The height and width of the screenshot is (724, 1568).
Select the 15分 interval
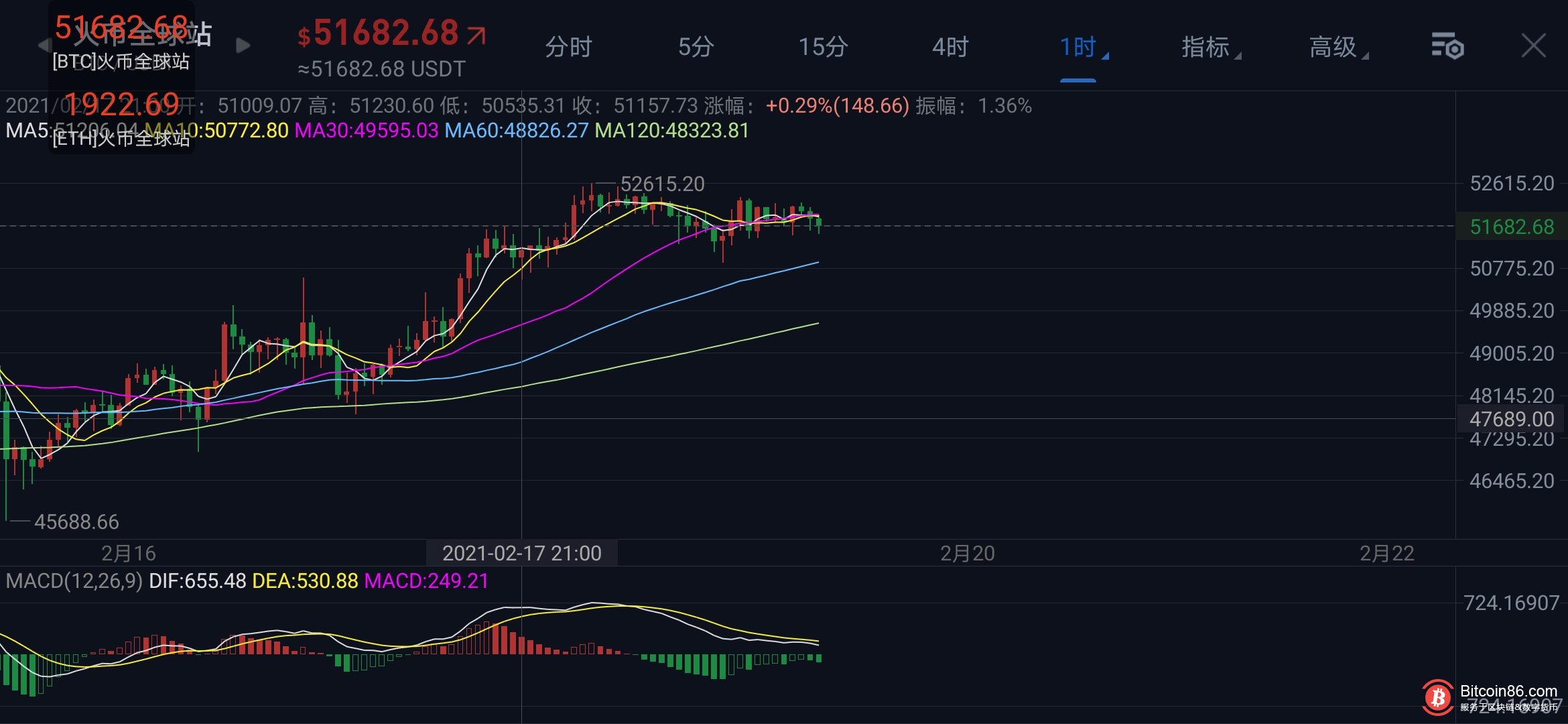823,47
